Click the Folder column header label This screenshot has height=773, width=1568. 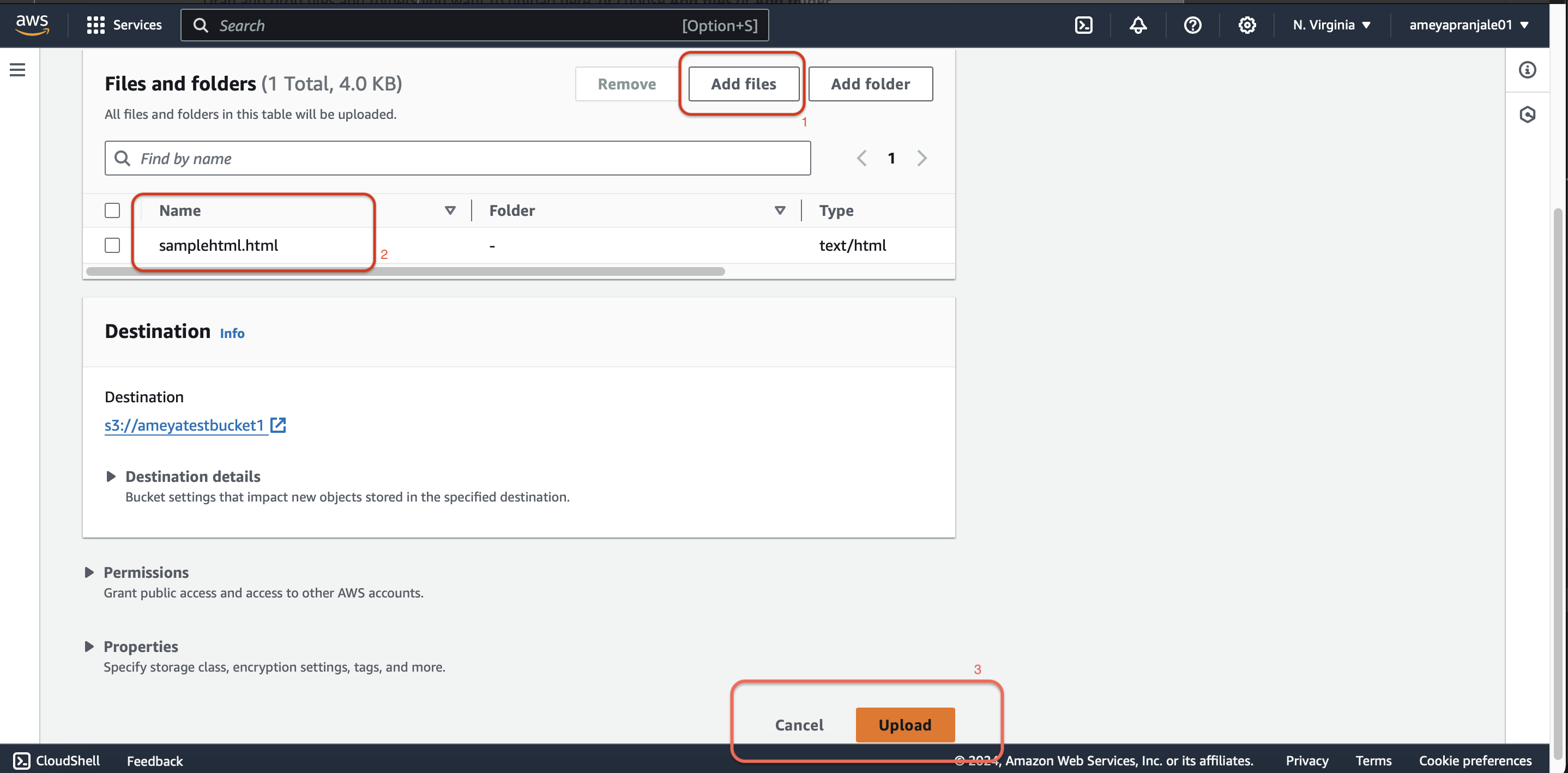tap(512, 210)
